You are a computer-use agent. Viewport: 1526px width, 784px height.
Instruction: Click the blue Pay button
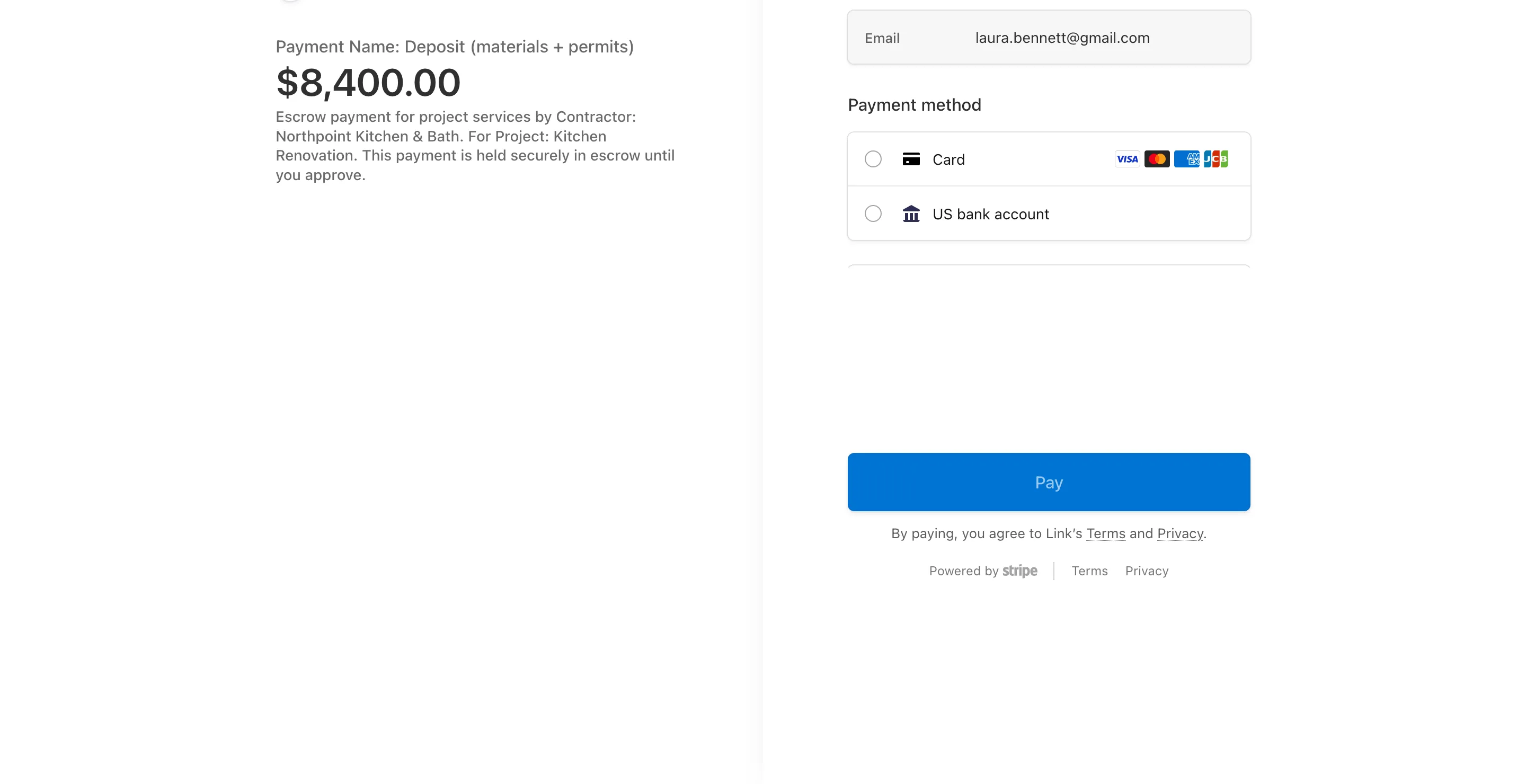pyautogui.click(x=1049, y=482)
